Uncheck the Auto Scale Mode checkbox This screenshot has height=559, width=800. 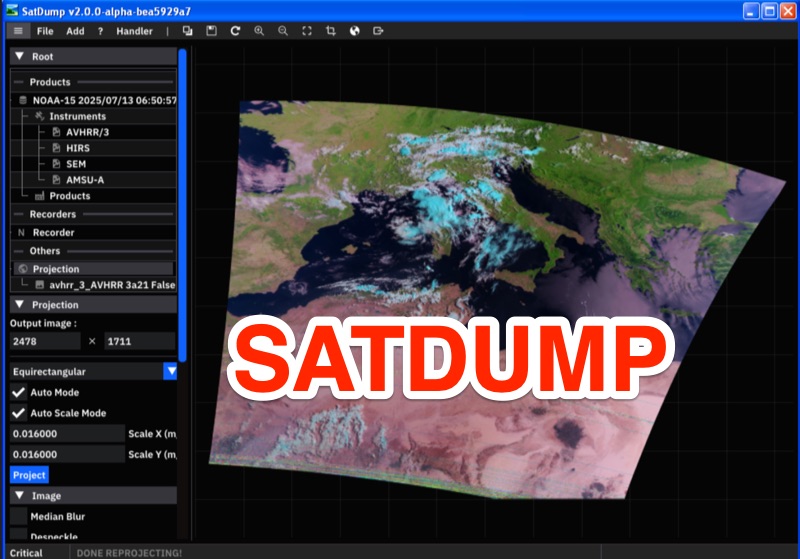point(19,413)
